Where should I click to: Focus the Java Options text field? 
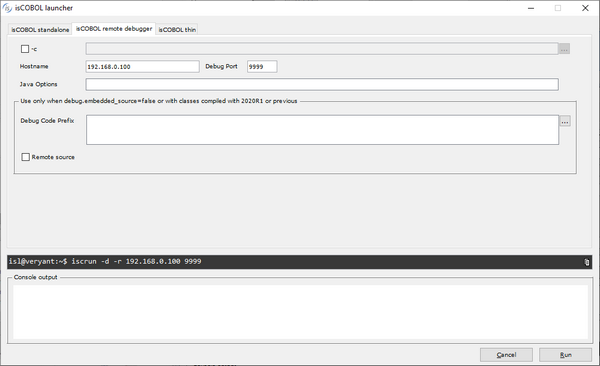tap(322, 84)
